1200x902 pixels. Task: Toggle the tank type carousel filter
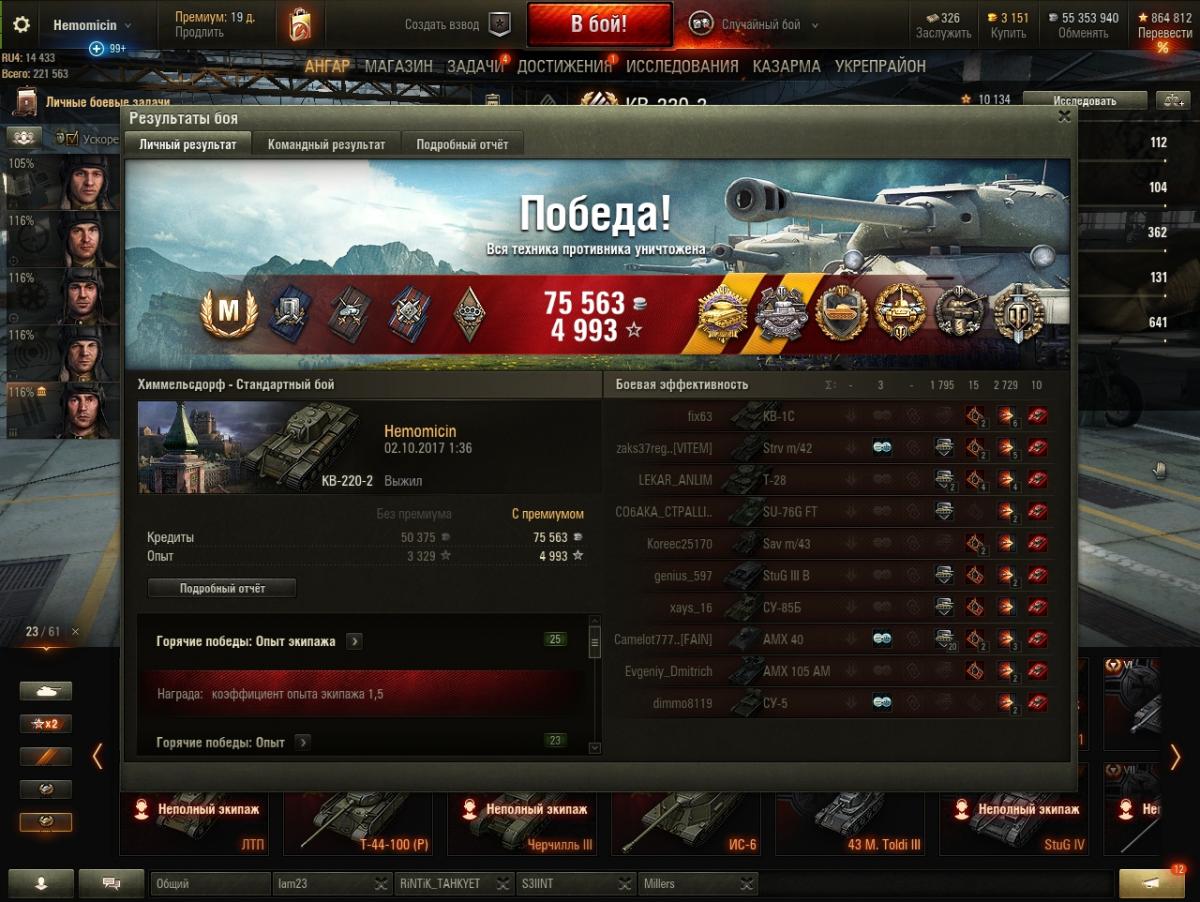tap(46, 691)
